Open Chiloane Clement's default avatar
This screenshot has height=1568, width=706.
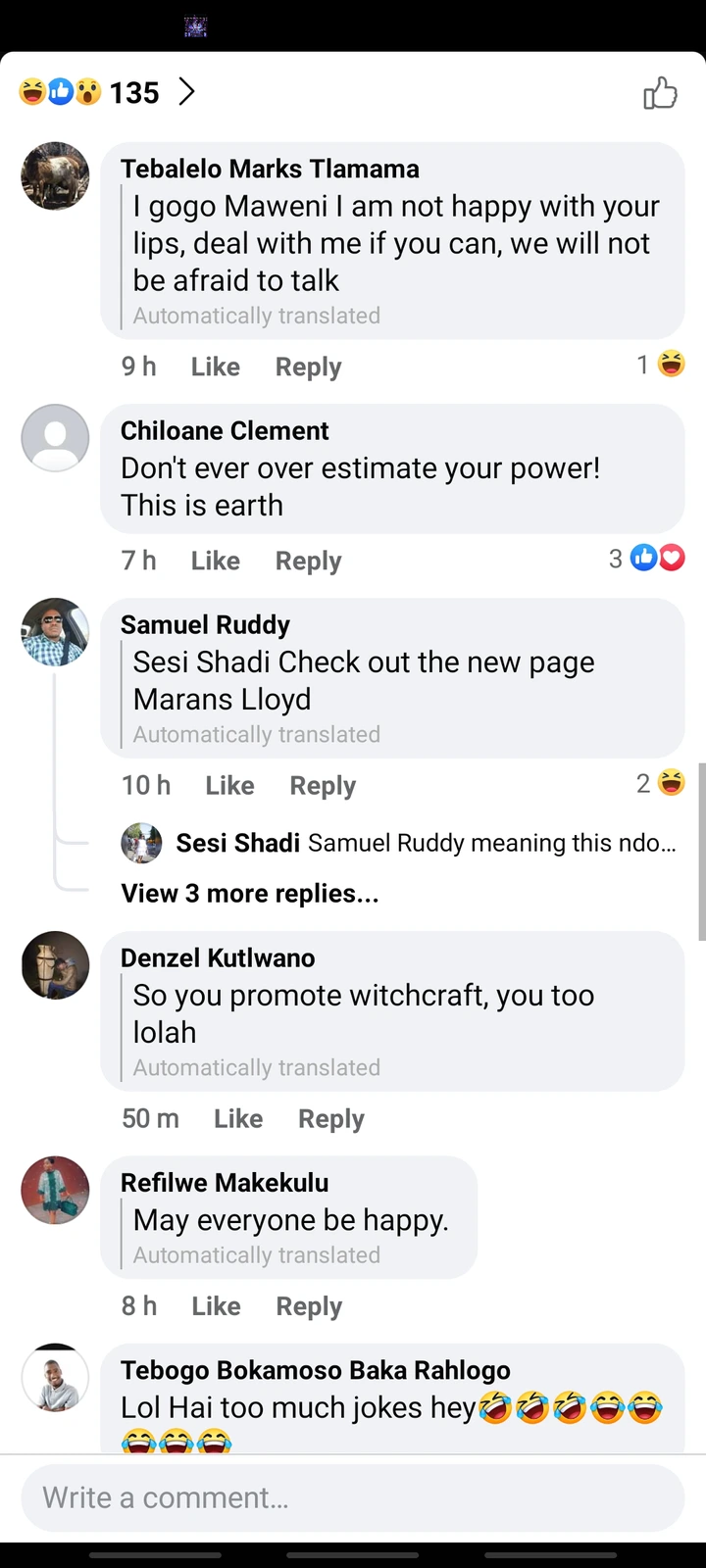(55, 438)
